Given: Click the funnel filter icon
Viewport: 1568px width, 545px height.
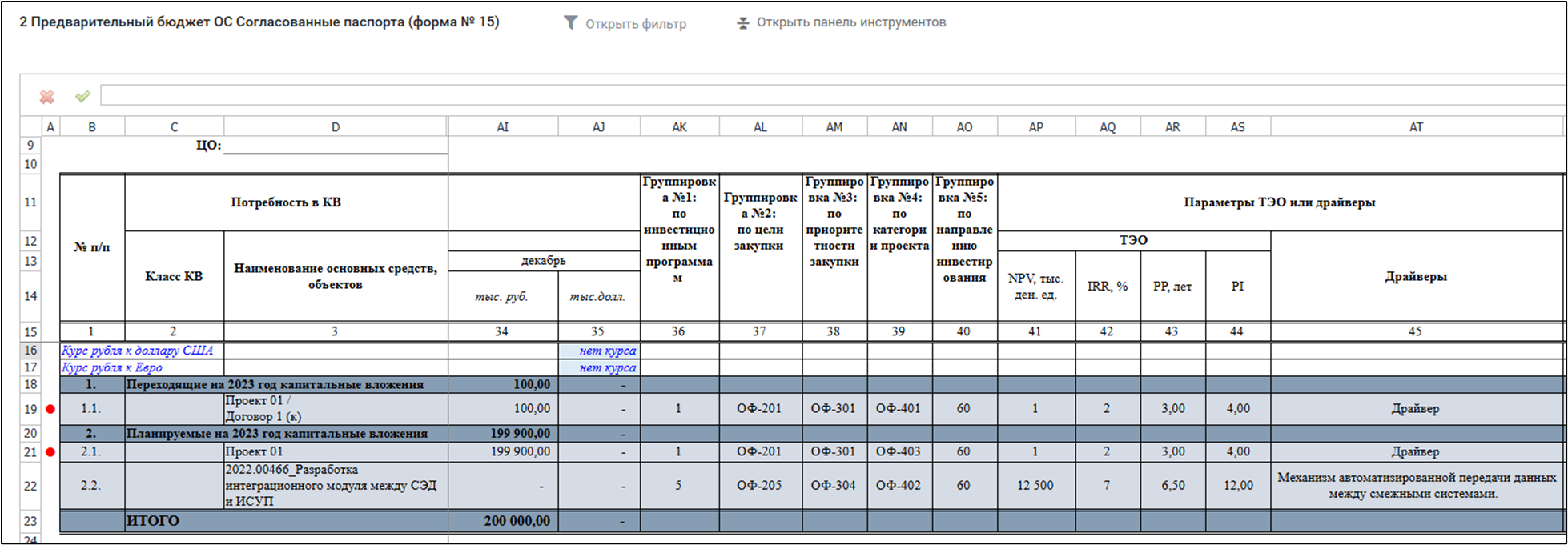Looking at the screenshot, I should [x=570, y=23].
